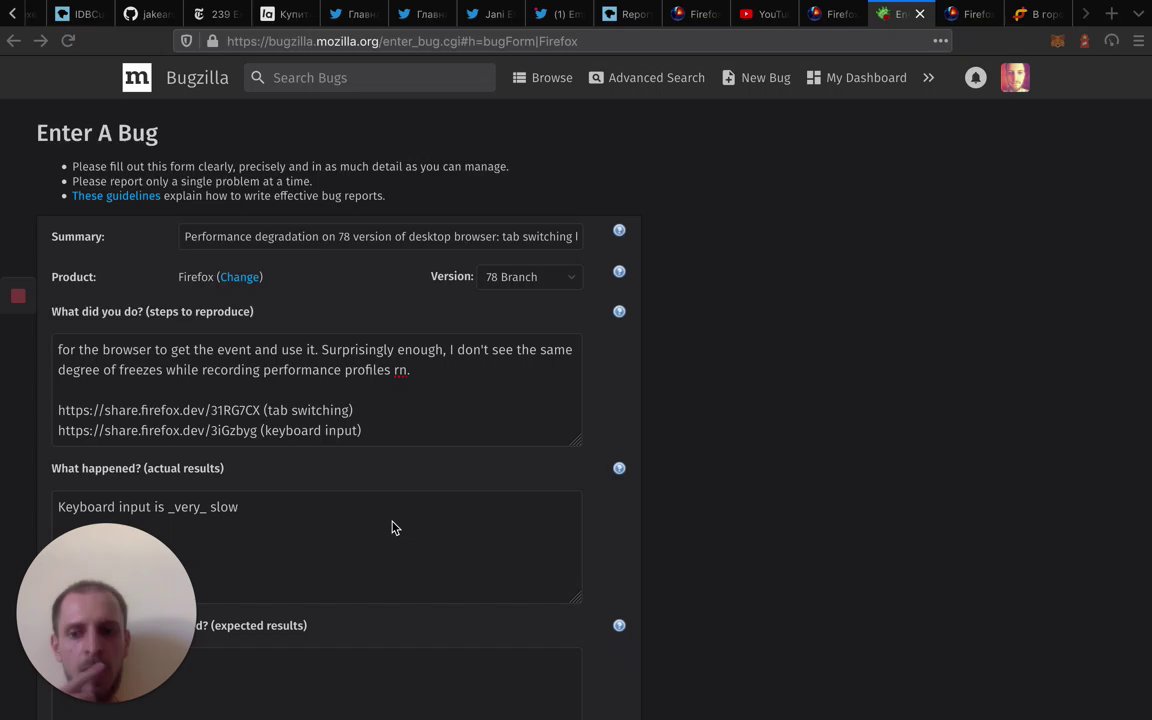Open the Version dropdown showing 78 Branch
The height and width of the screenshot is (720, 1152).
(530, 277)
